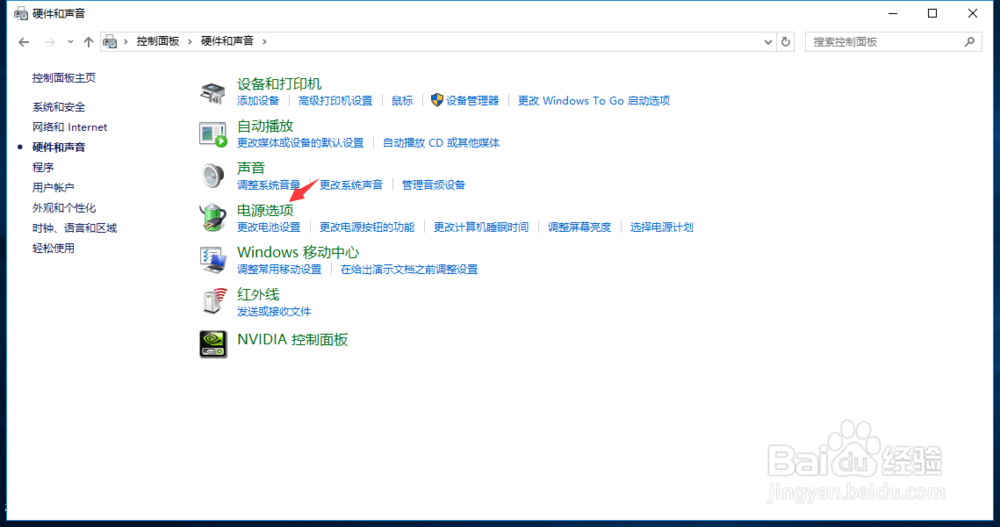The height and width of the screenshot is (527, 1000).
Task: Expand chevron after 硬件和声音 in breadcrumb
Action: point(264,41)
